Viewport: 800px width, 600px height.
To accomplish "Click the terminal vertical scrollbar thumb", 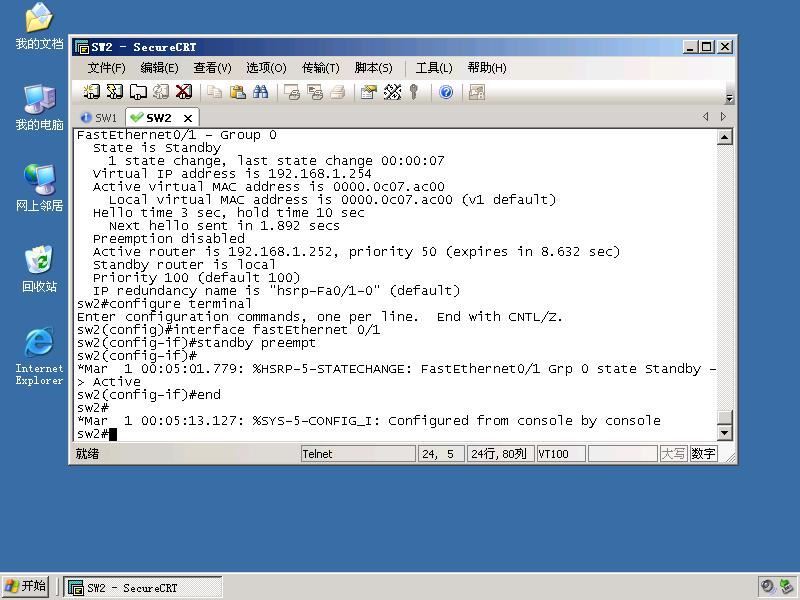I will tap(724, 417).
